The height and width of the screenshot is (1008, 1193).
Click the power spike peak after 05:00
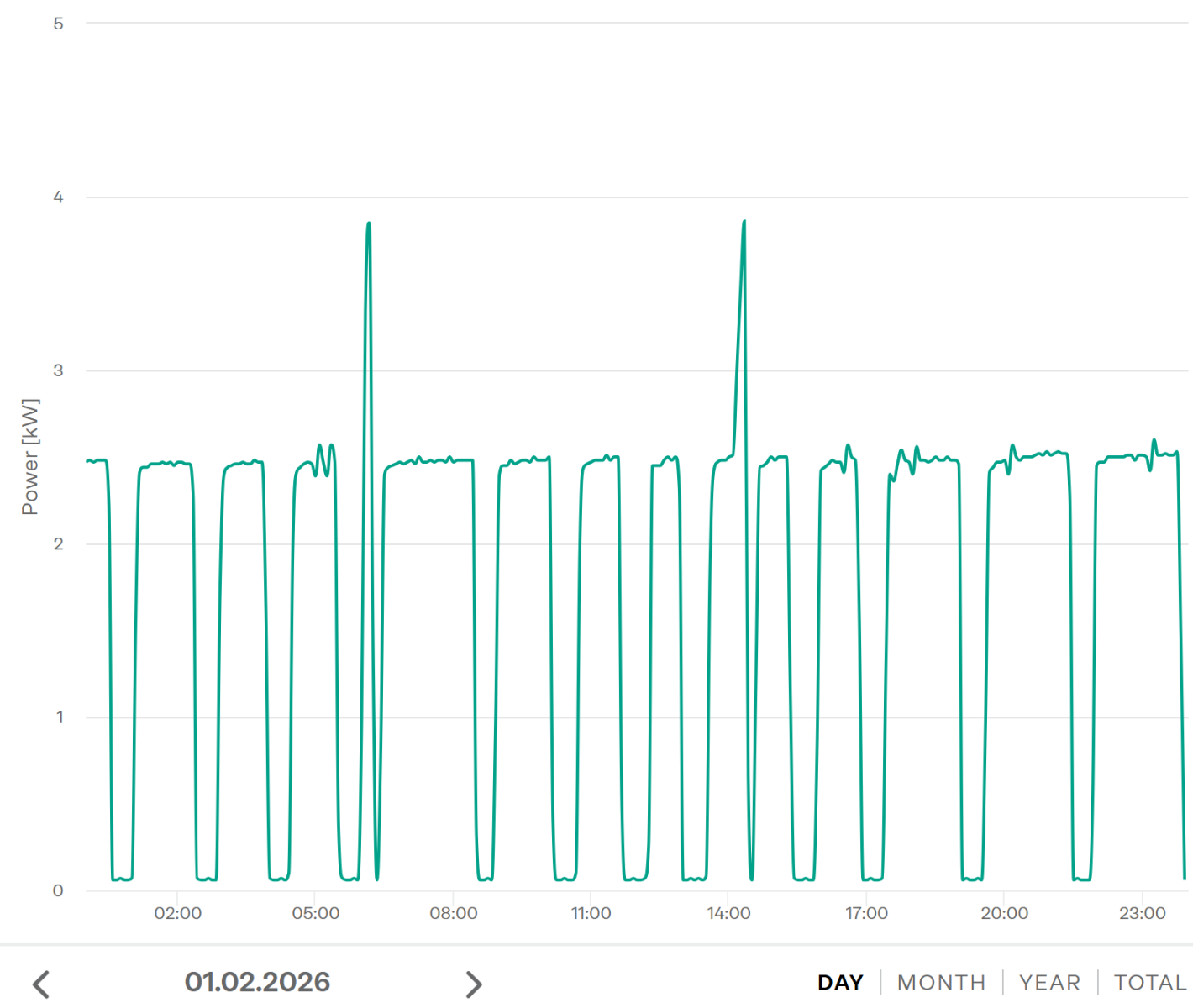(x=369, y=223)
